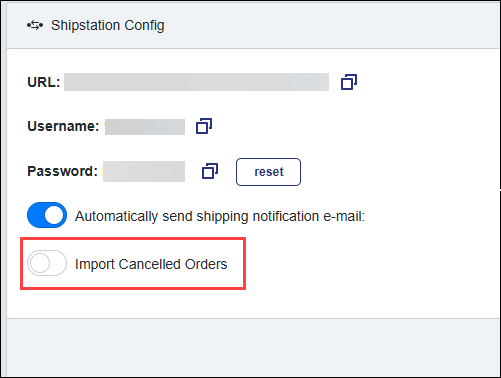Disable automatic shipping notification e-mail toggle

click(x=47, y=215)
